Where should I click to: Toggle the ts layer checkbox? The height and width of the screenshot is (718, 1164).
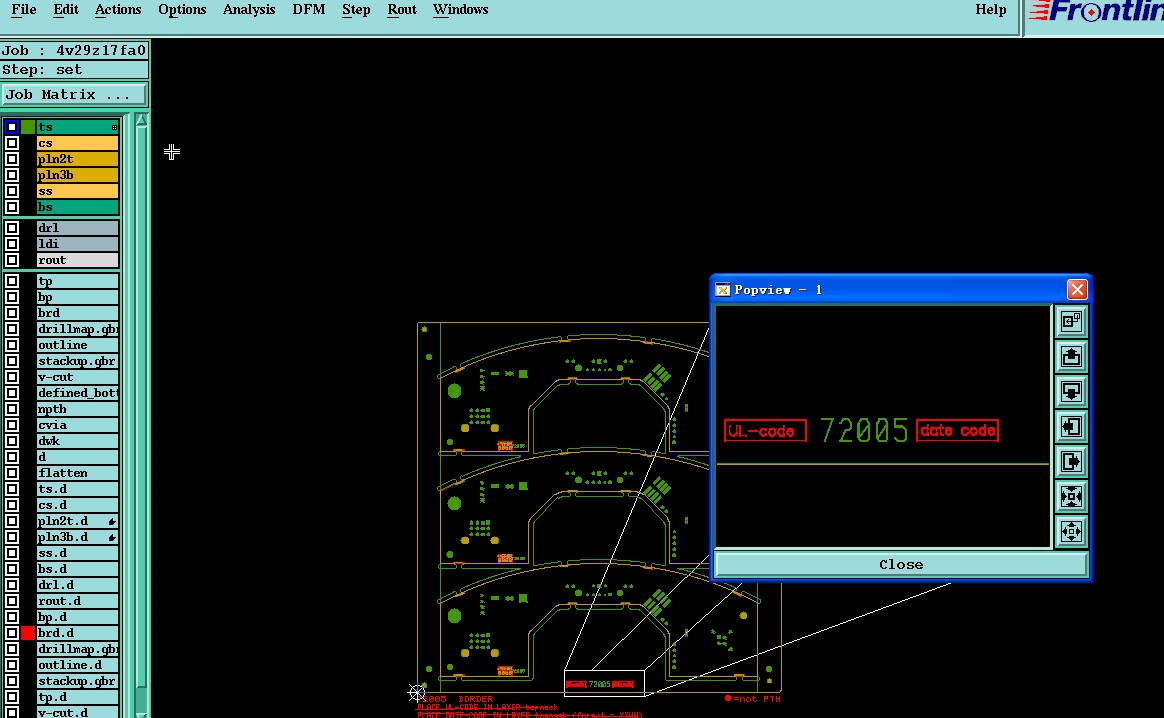(12, 127)
